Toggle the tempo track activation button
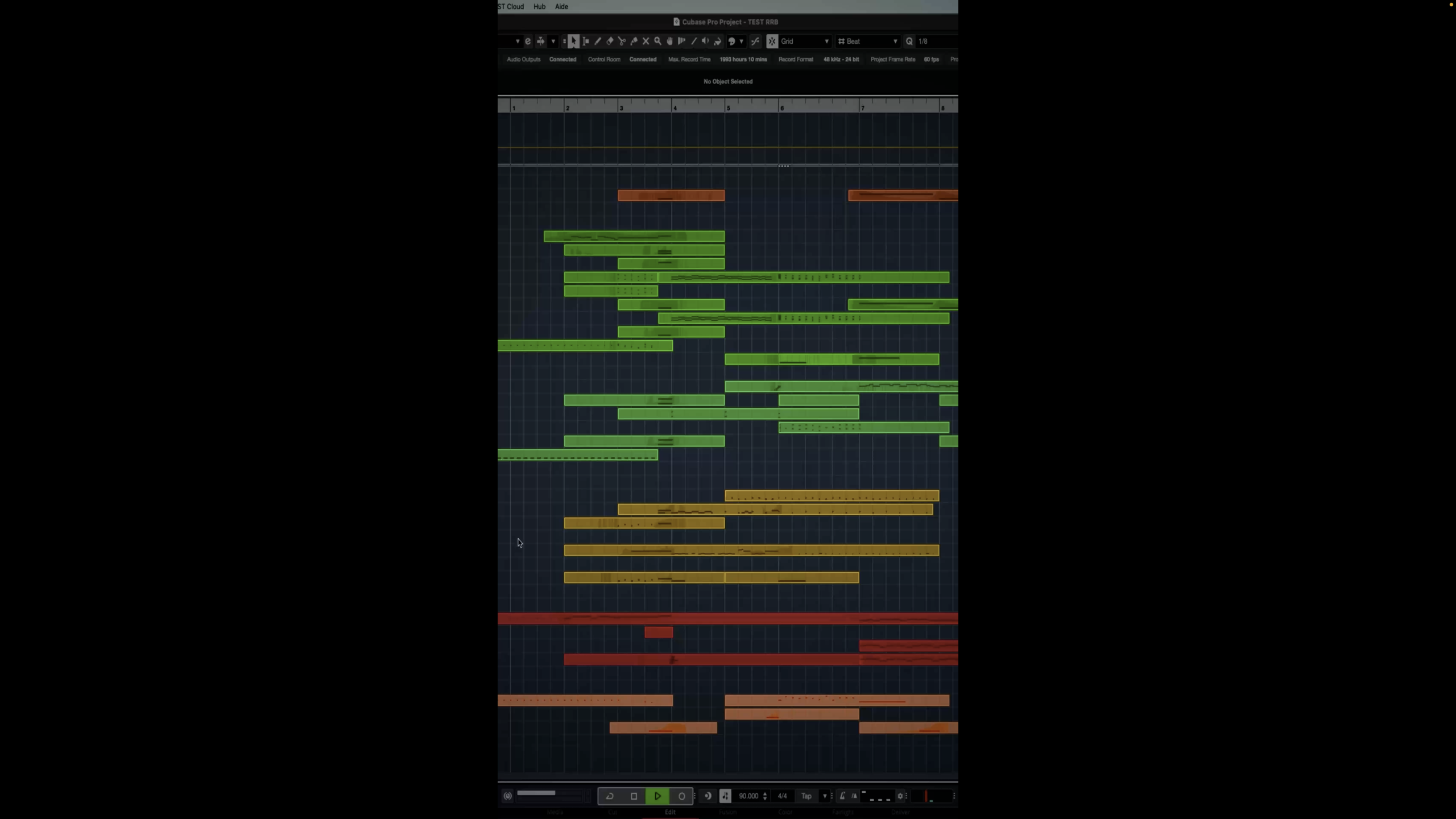 coord(725,796)
